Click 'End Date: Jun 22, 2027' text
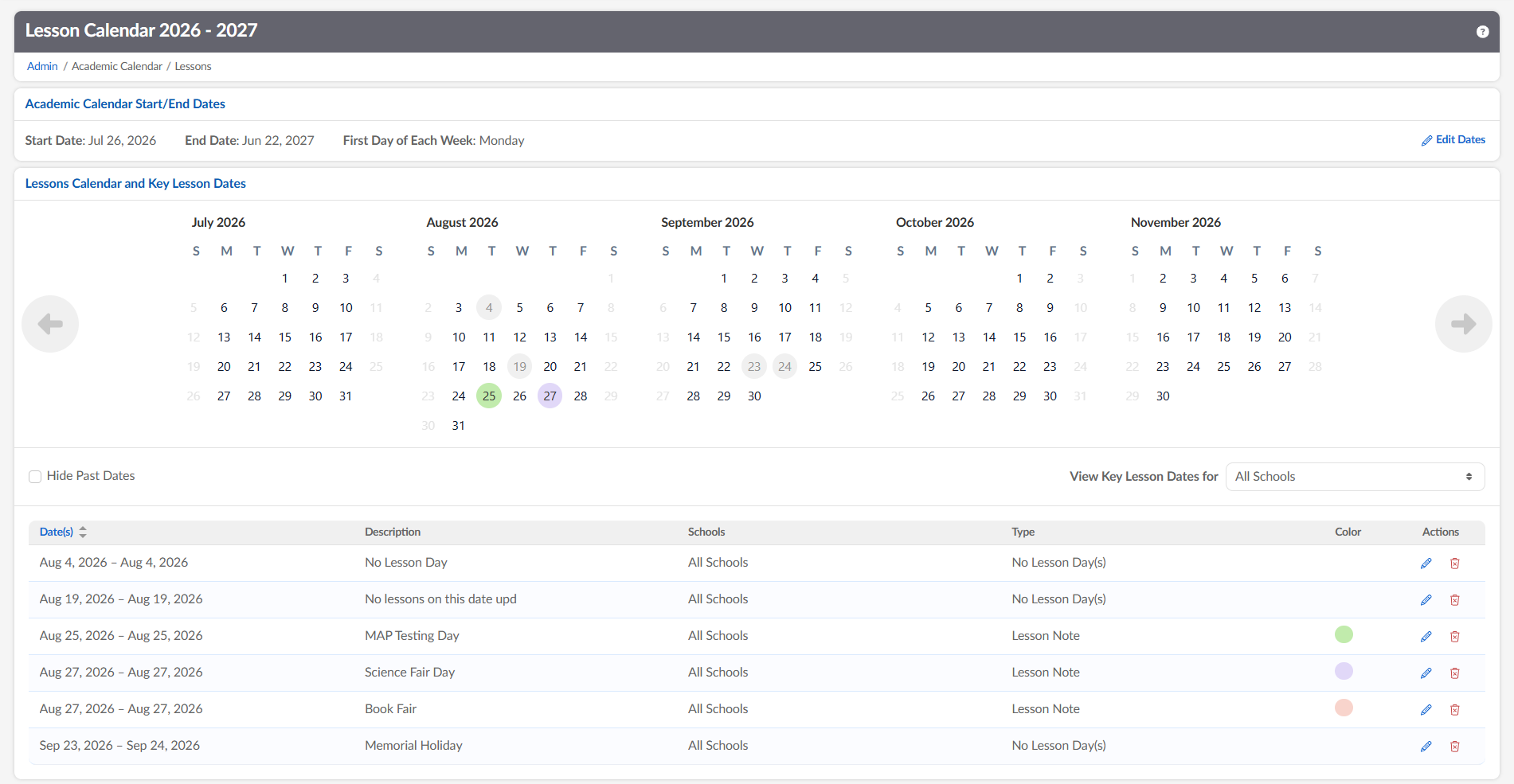The height and width of the screenshot is (784, 1514). point(249,141)
